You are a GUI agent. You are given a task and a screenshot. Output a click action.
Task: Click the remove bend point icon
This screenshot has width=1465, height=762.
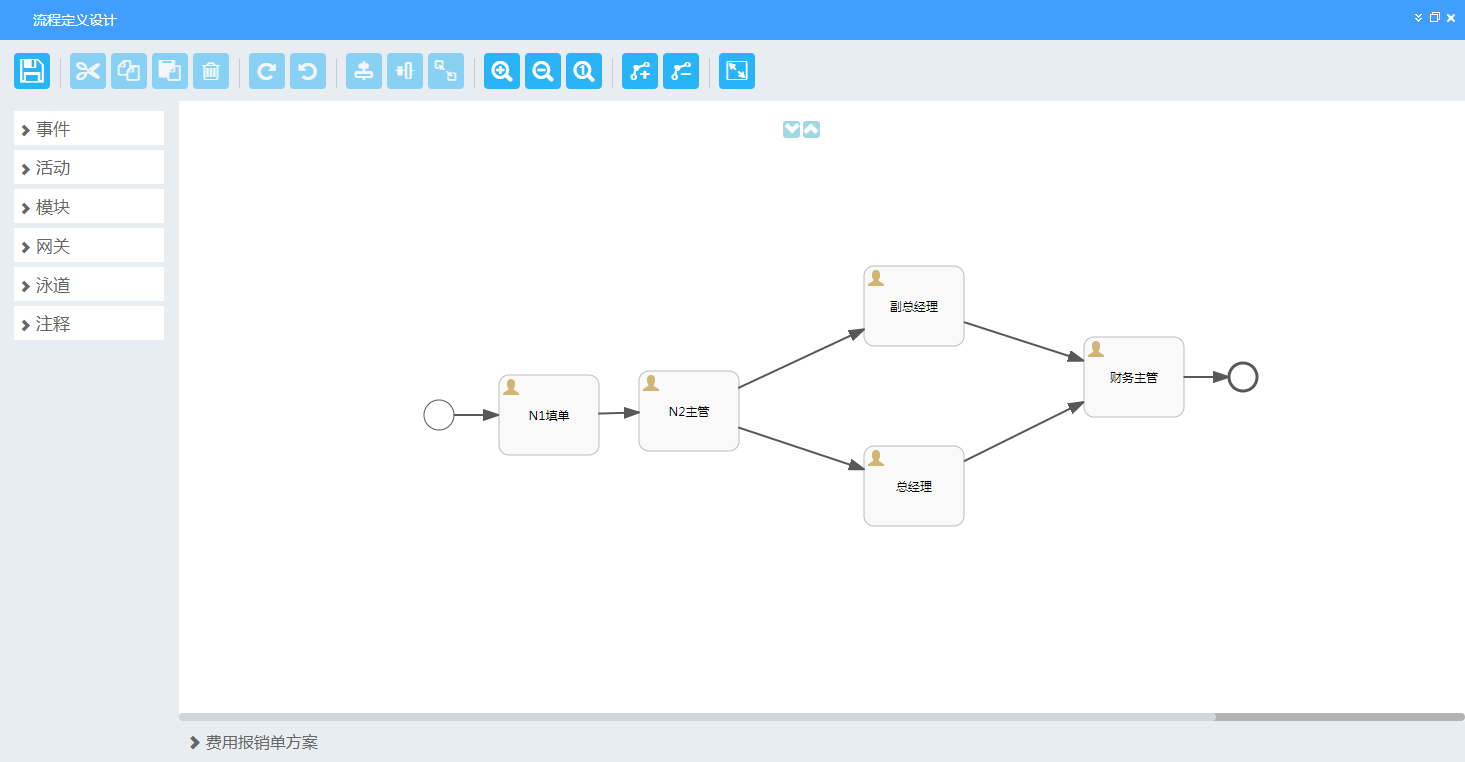point(681,71)
